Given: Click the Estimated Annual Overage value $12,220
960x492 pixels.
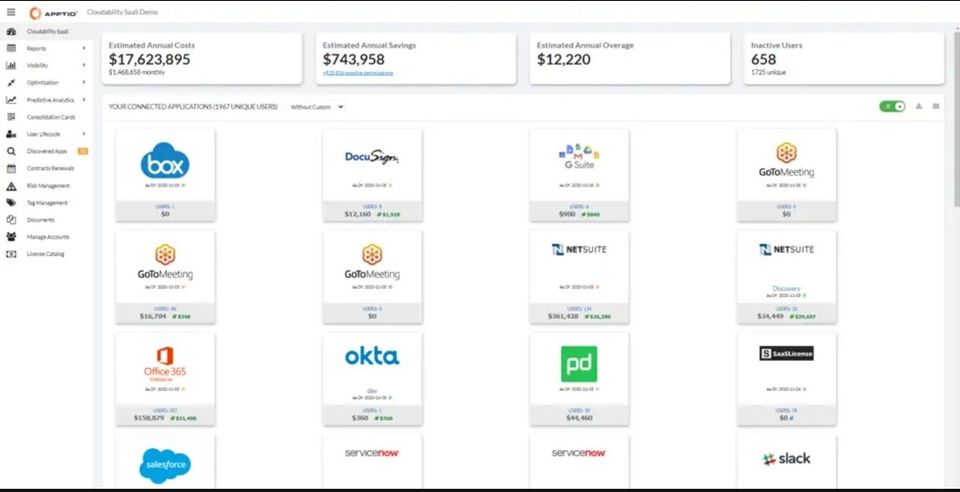Looking at the screenshot, I should (564, 59).
